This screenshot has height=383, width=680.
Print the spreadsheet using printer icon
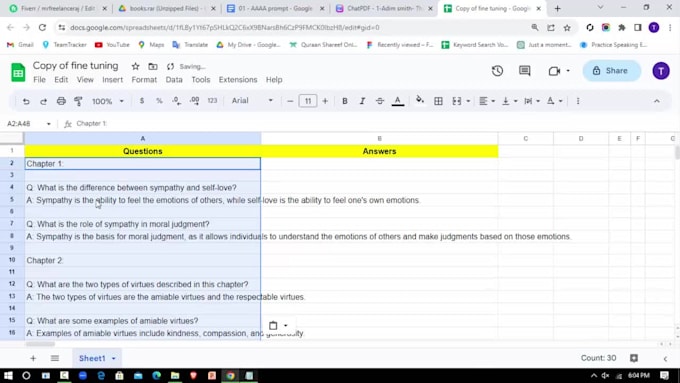point(61,101)
